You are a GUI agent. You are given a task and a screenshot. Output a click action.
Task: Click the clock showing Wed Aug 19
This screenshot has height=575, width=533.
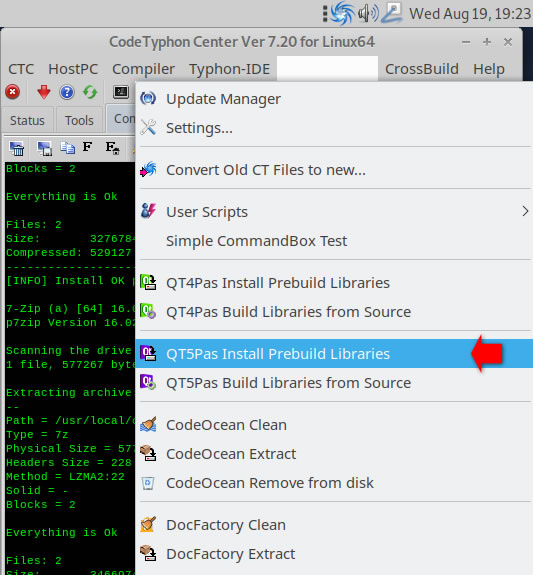click(470, 14)
